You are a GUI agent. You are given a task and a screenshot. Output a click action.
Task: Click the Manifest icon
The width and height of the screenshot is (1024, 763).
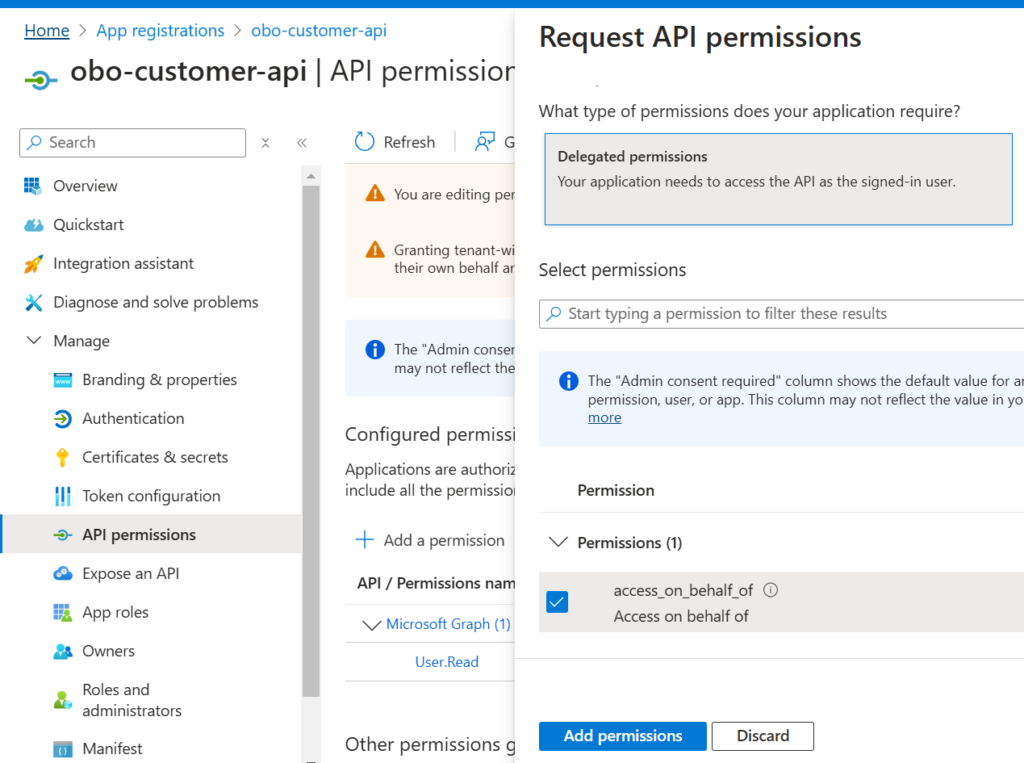[x=63, y=749]
